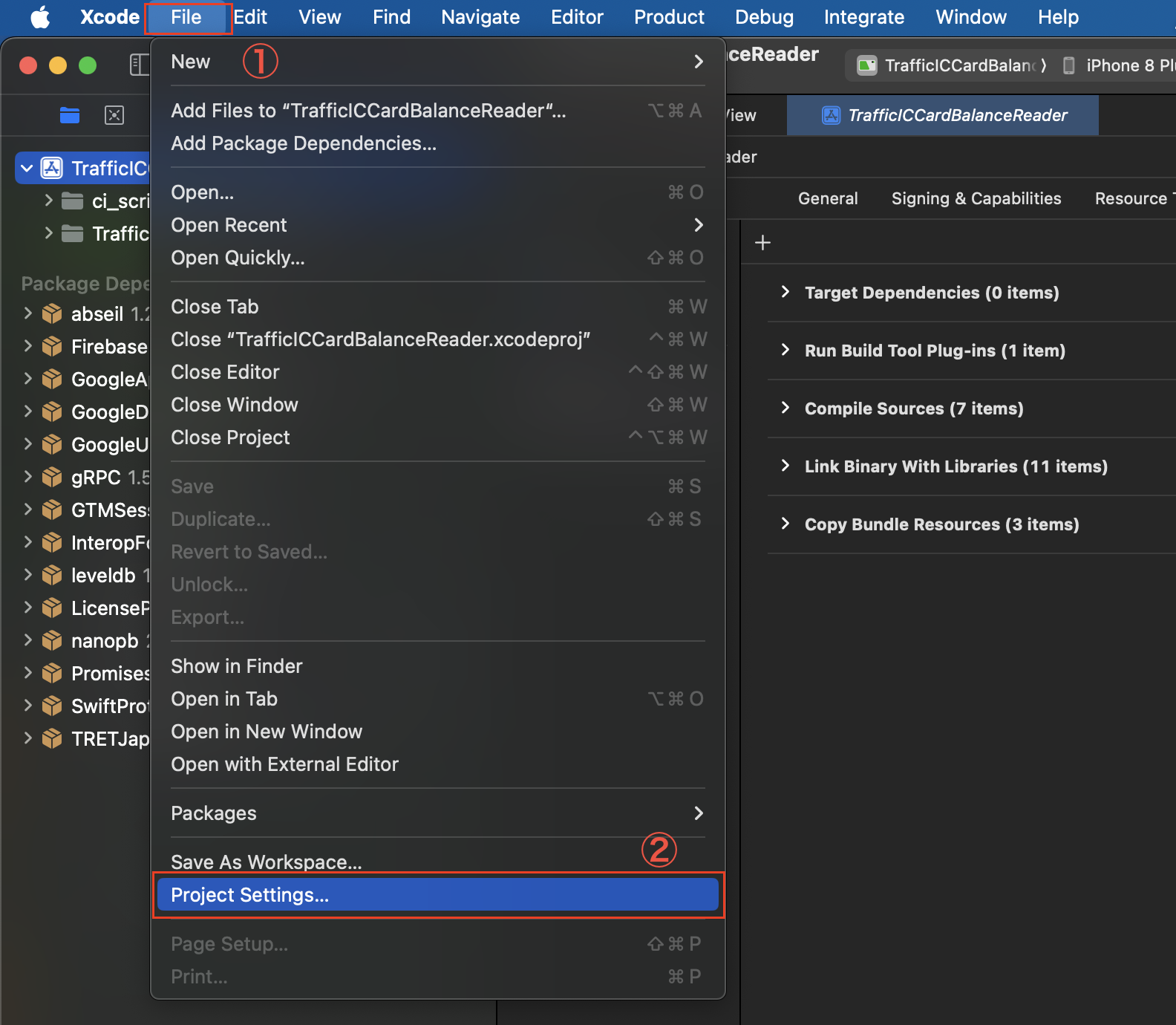Select the TrafficICCardBalanc scheme selector
The width and height of the screenshot is (1176, 1025).
[x=950, y=65]
